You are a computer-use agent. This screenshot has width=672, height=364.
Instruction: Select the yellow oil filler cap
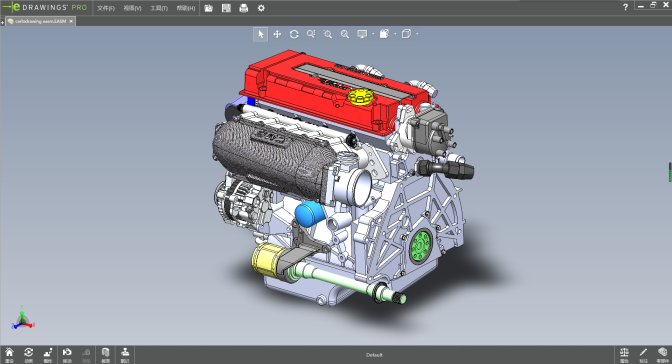click(x=360, y=96)
